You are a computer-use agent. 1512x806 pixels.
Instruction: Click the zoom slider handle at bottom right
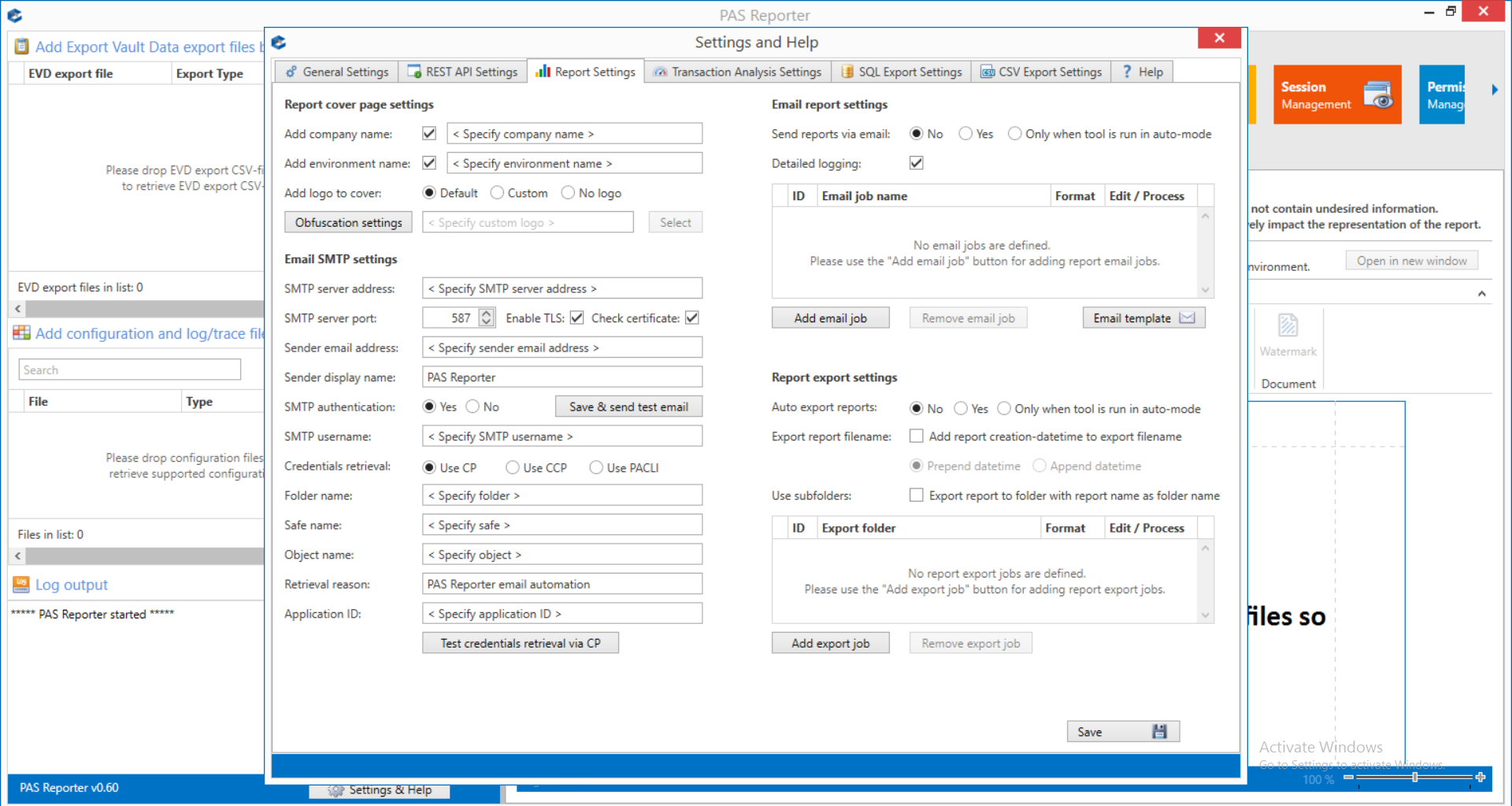click(1414, 777)
